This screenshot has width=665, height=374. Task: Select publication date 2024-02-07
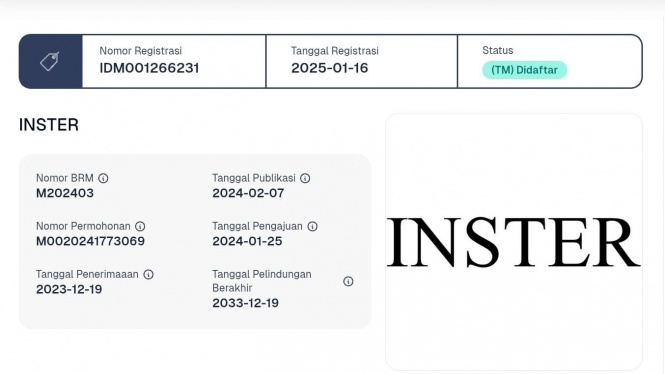tap(248, 193)
